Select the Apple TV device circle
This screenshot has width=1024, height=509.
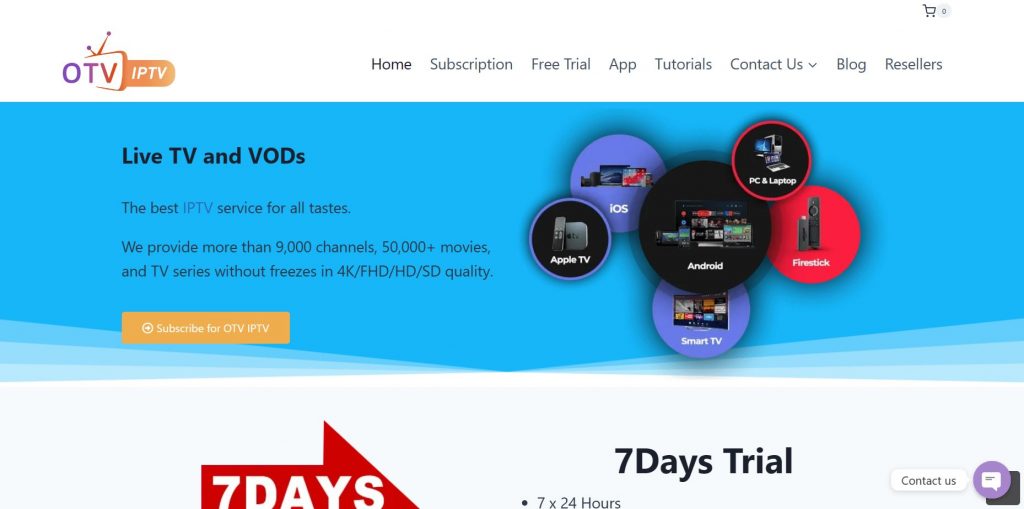(570, 238)
